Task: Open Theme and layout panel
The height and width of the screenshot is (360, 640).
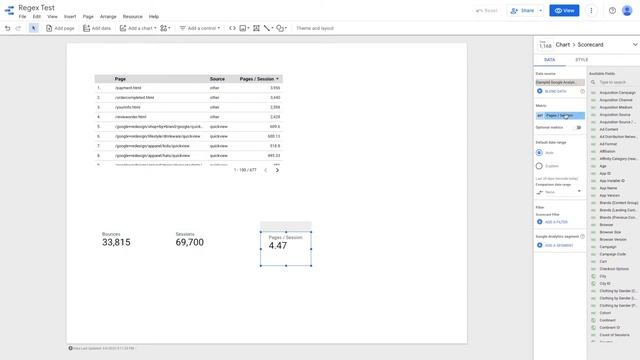Action: (x=315, y=28)
